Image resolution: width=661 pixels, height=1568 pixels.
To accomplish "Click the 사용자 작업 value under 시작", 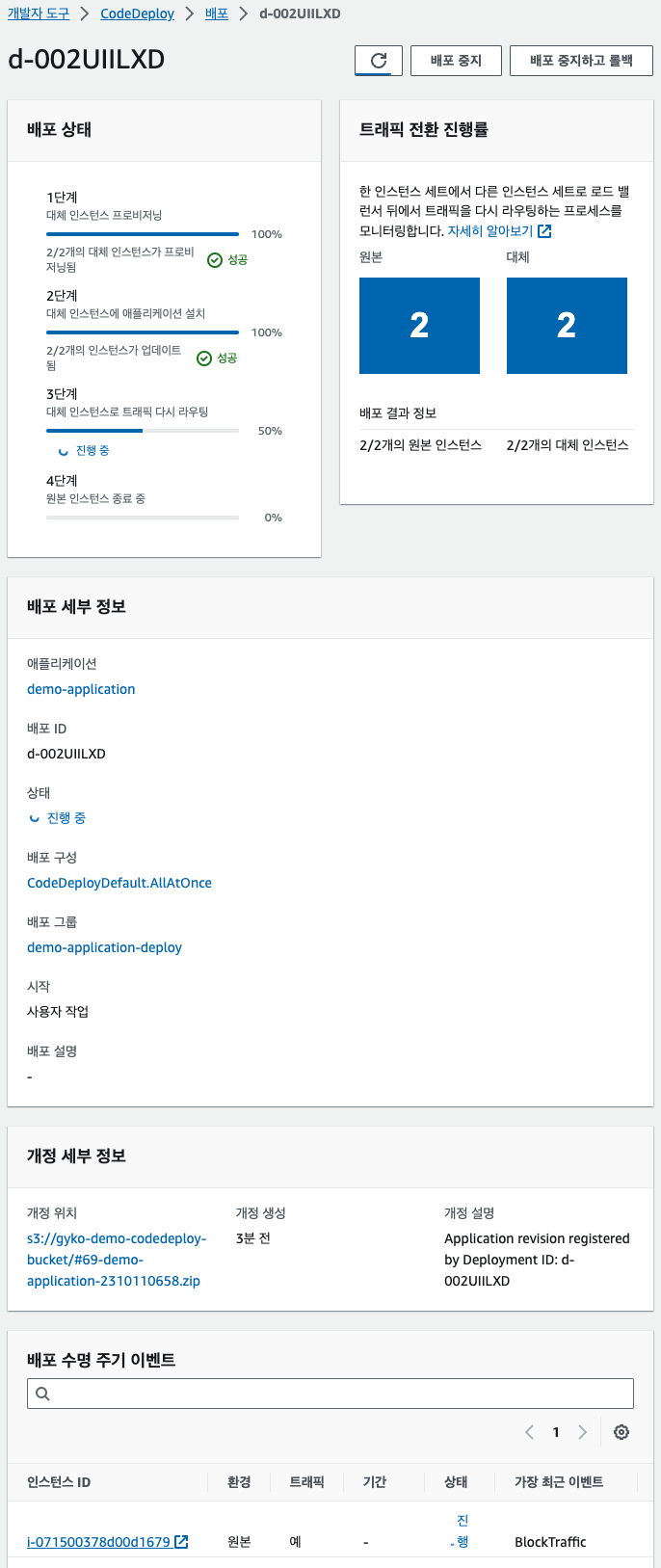I will pyautogui.click(x=58, y=1012).
